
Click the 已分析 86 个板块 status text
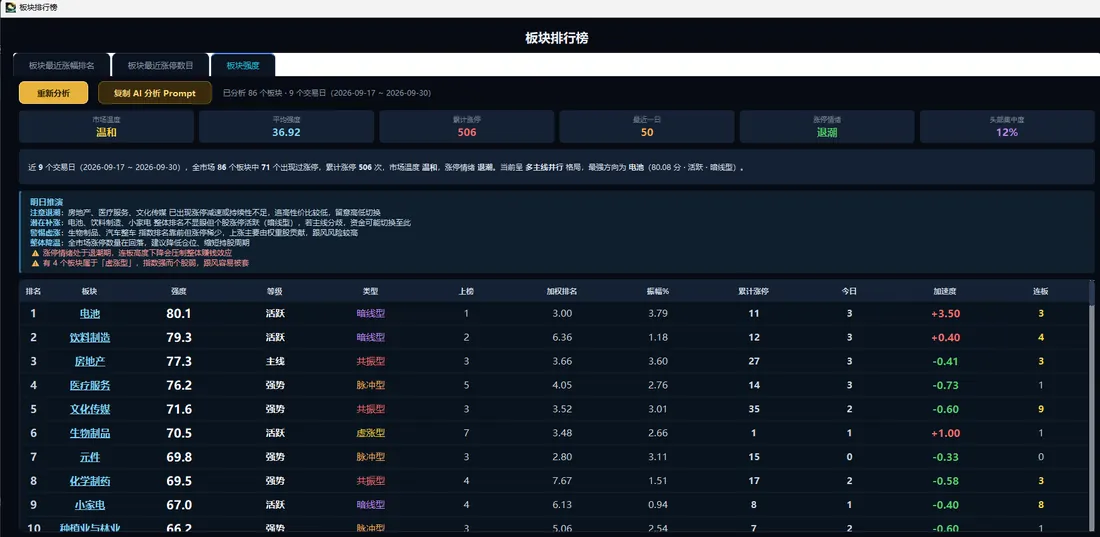pyautogui.click(x=326, y=93)
